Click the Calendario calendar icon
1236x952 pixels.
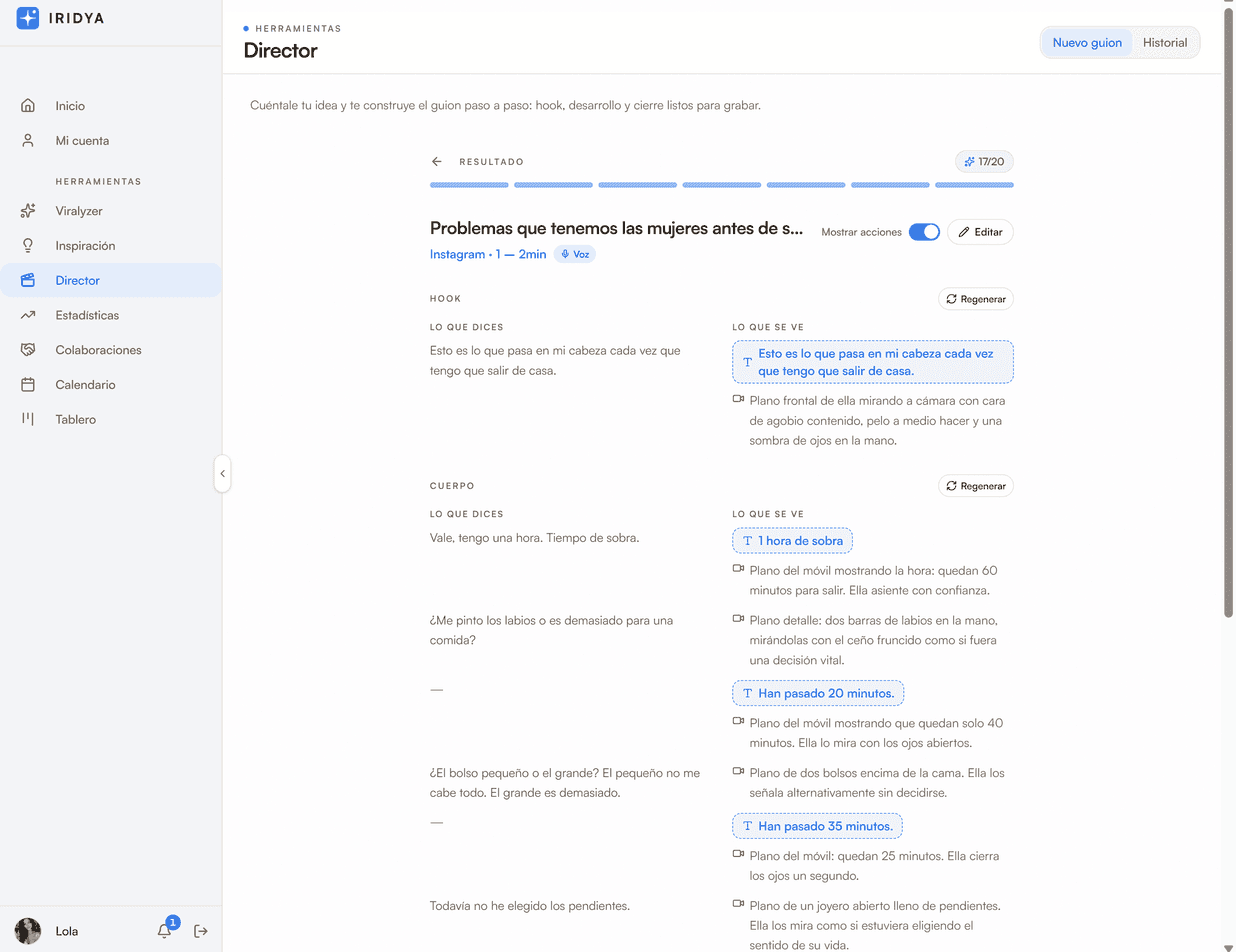(x=28, y=385)
